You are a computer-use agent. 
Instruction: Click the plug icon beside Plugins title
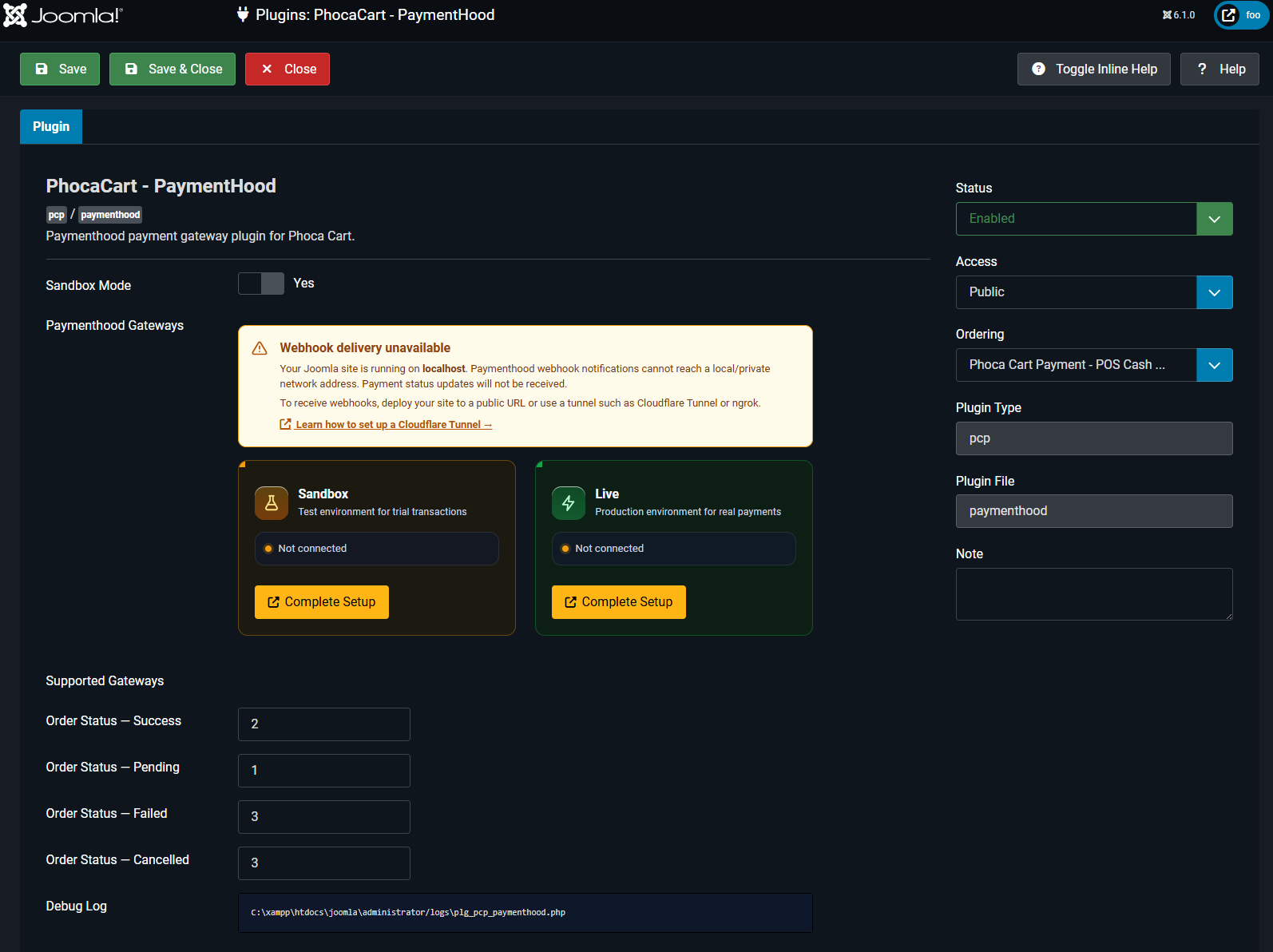(243, 14)
